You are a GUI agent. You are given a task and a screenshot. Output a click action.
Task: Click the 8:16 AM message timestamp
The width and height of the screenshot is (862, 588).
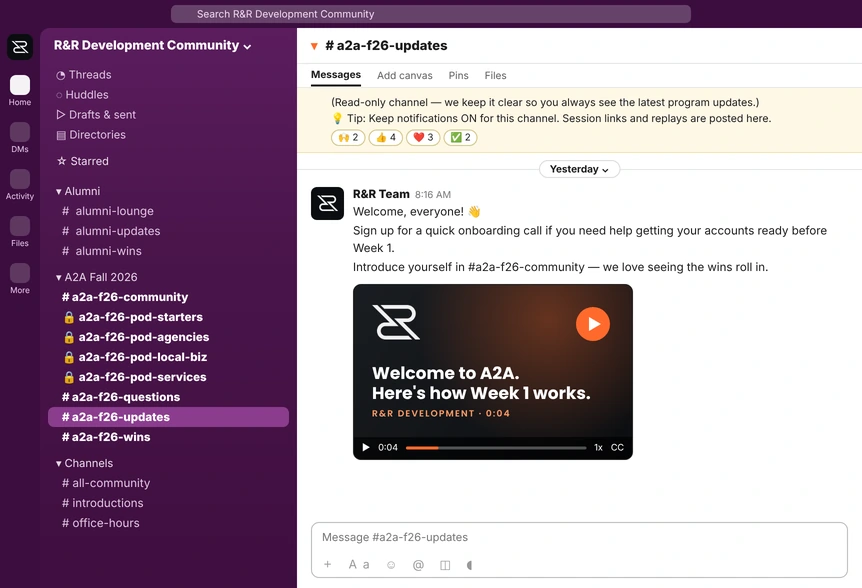click(x=433, y=195)
